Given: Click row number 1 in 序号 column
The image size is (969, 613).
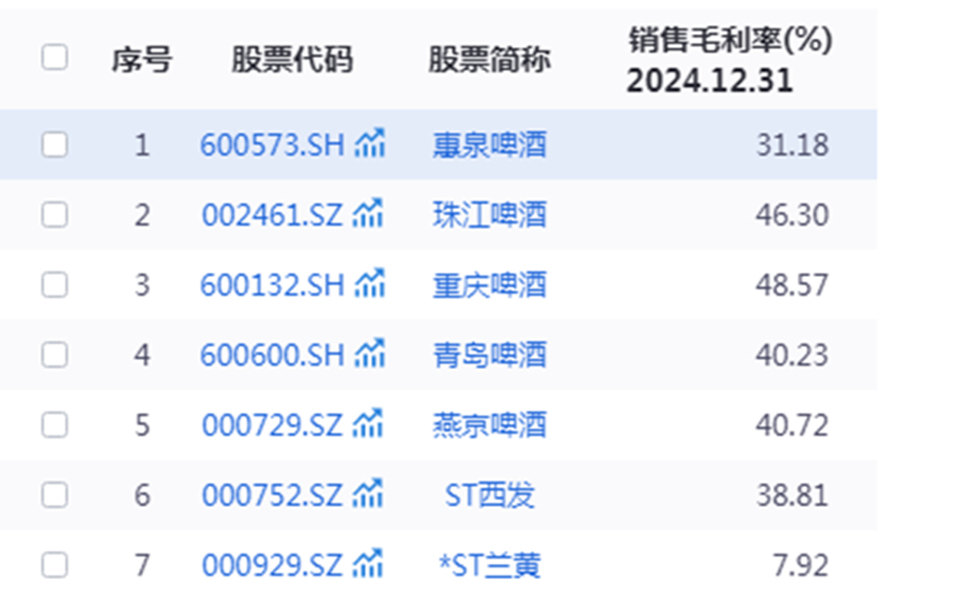Looking at the screenshot, I should 142,145.
